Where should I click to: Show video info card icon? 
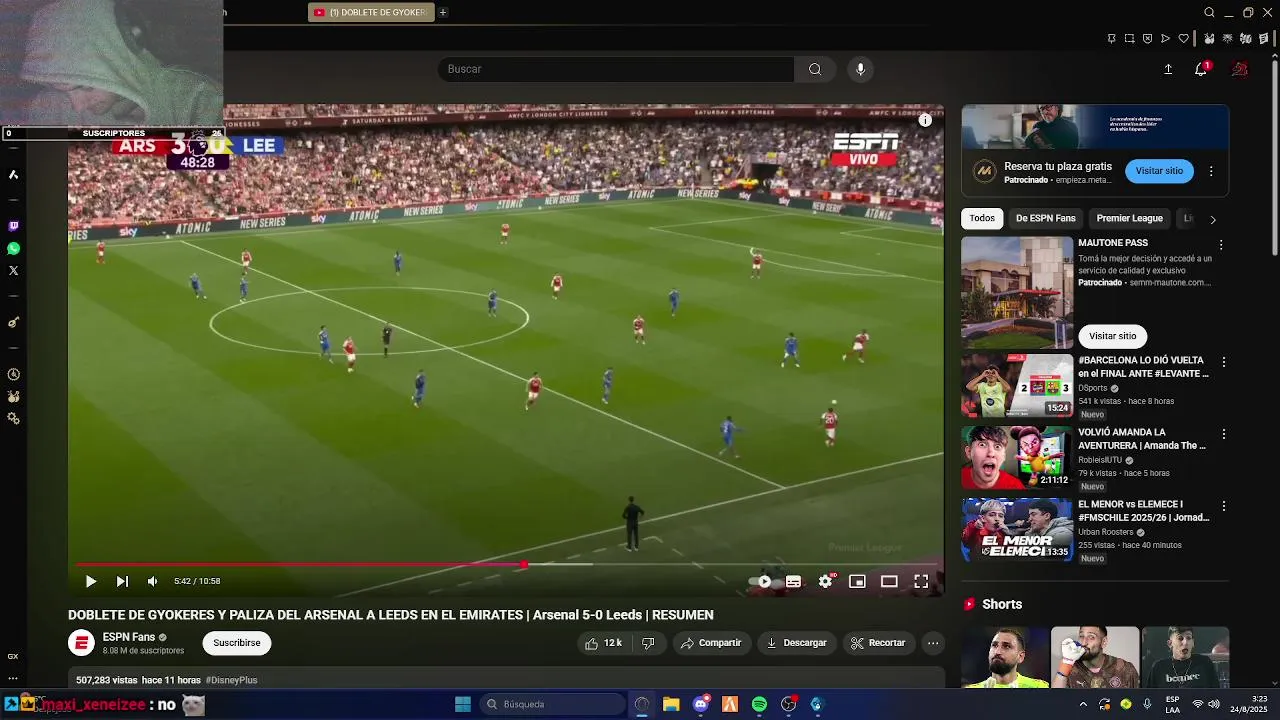tap(925, 120)
